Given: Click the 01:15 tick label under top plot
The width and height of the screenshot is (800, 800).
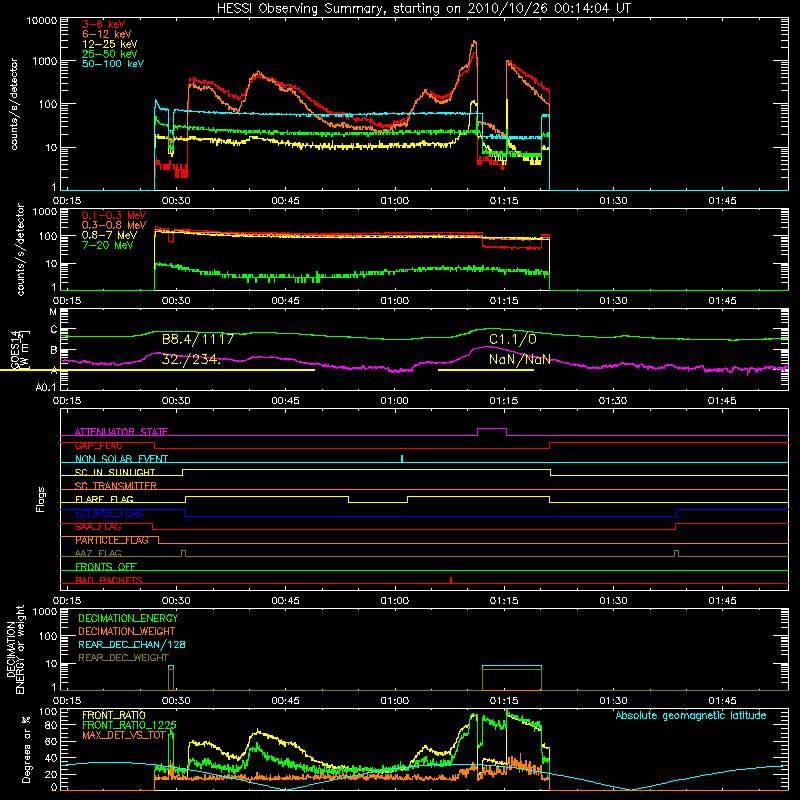Looking at the screenshot, I should pyautogui.click(x=504, y=201).
